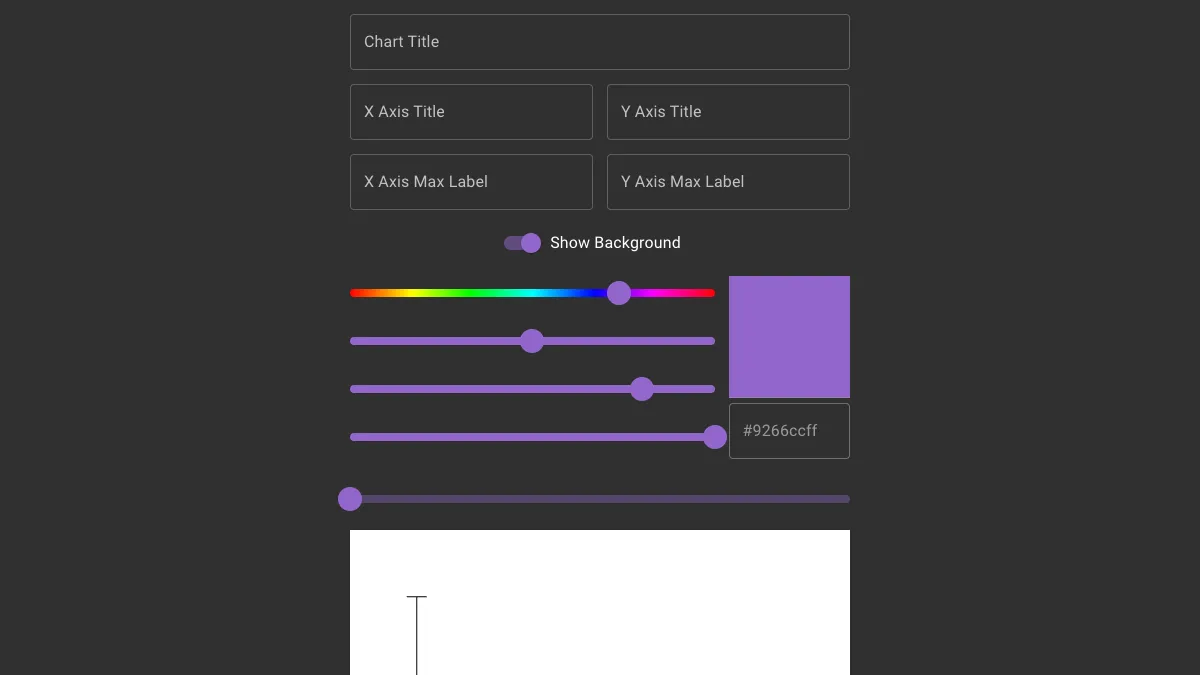This screenshot has width=1200, height=675.
Task: Click the middle of the bottom wide slider track
Action: [600, 499]
